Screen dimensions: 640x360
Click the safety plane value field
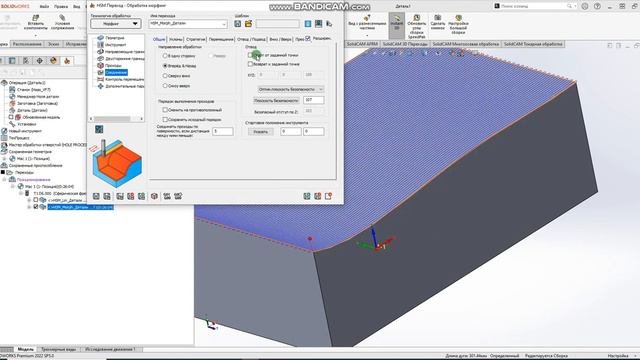(314, 100)
